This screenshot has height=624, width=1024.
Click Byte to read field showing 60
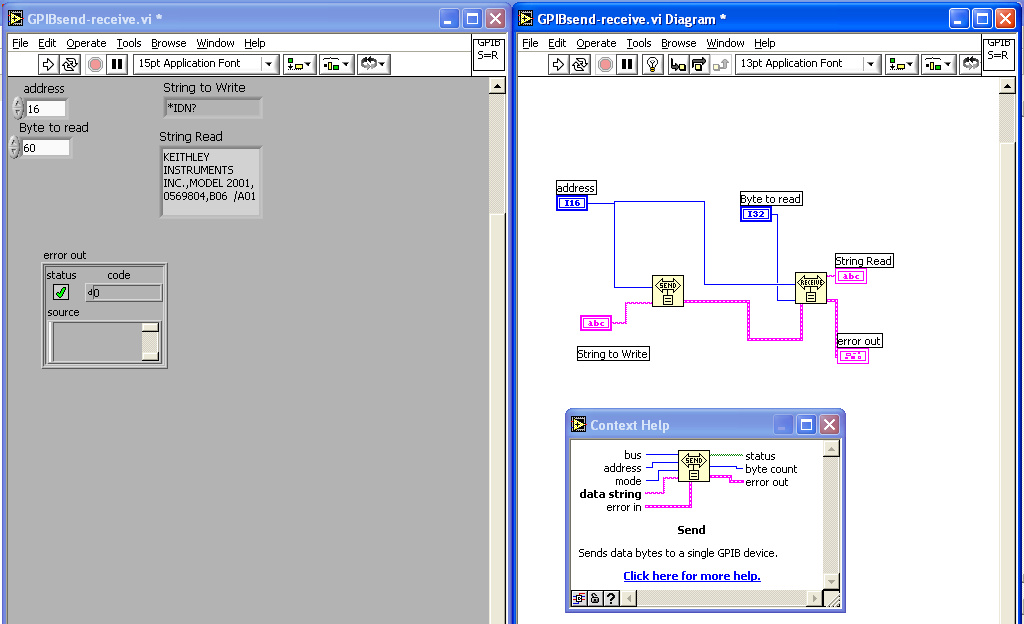(x=45, y=148)
